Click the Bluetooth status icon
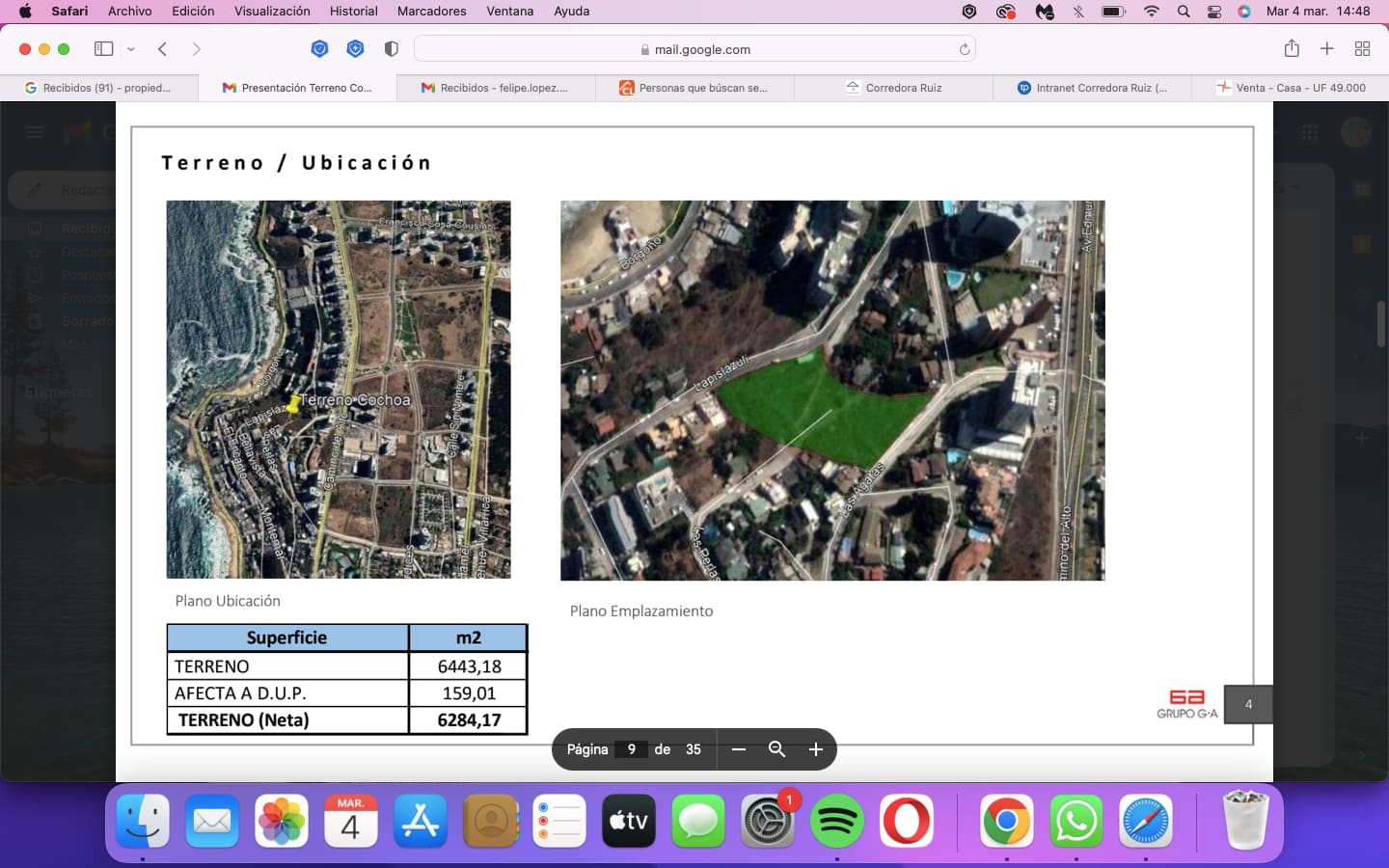This screenshot has height=868, width=1389. point(1078,12)
